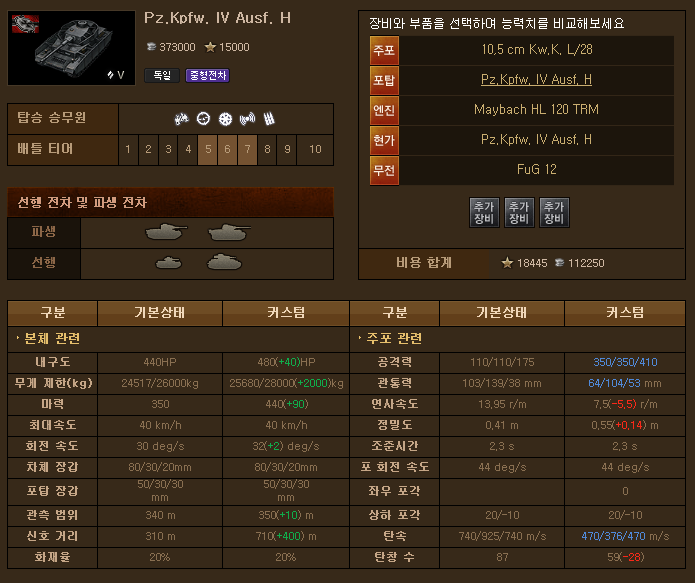Viewport: 695px width, 583px height.
Task: Open the main gun 10,5 cm Kw.K. L/28 selector
Action: point(537,50)
